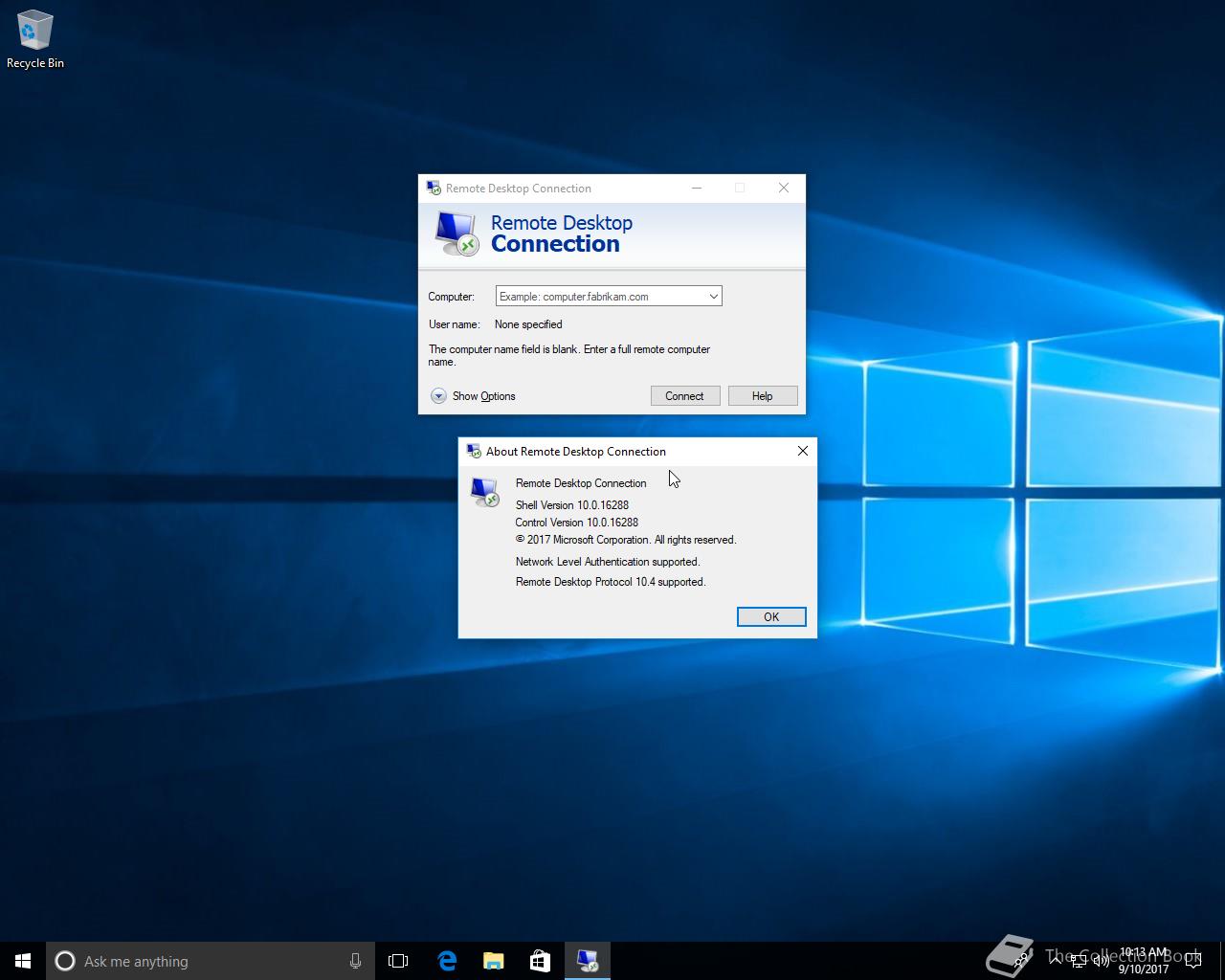Open the Windows Start menu
Image resolution: width=1225 pixels, height=980 pixels.
pos(23,961)
